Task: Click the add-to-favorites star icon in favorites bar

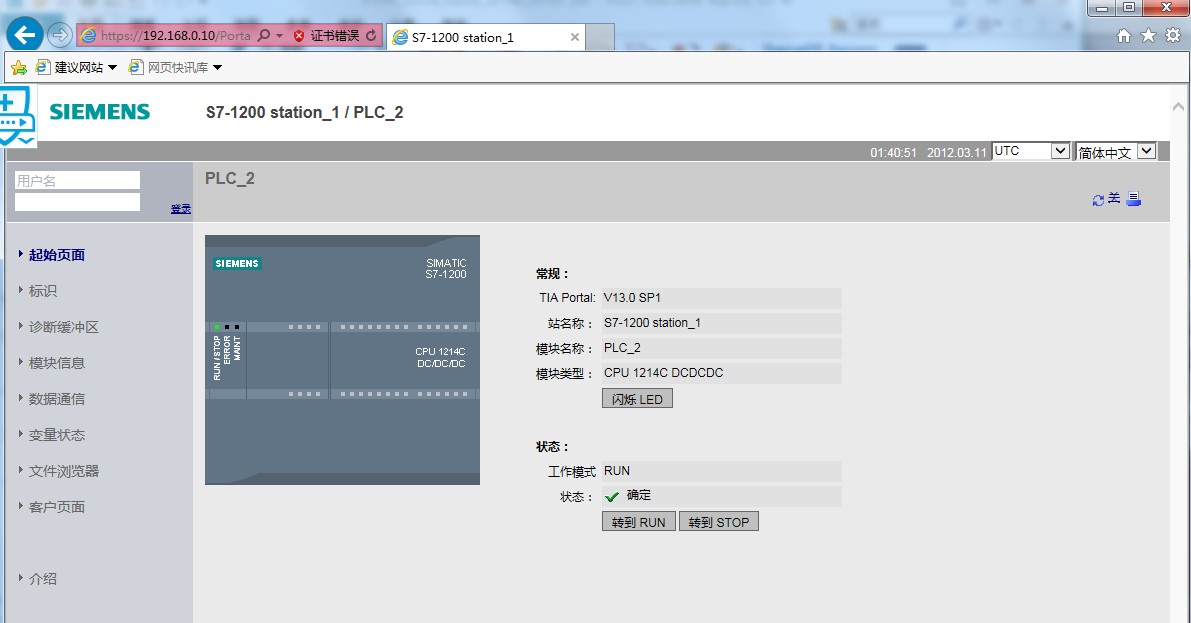Action: coord(19,68)
